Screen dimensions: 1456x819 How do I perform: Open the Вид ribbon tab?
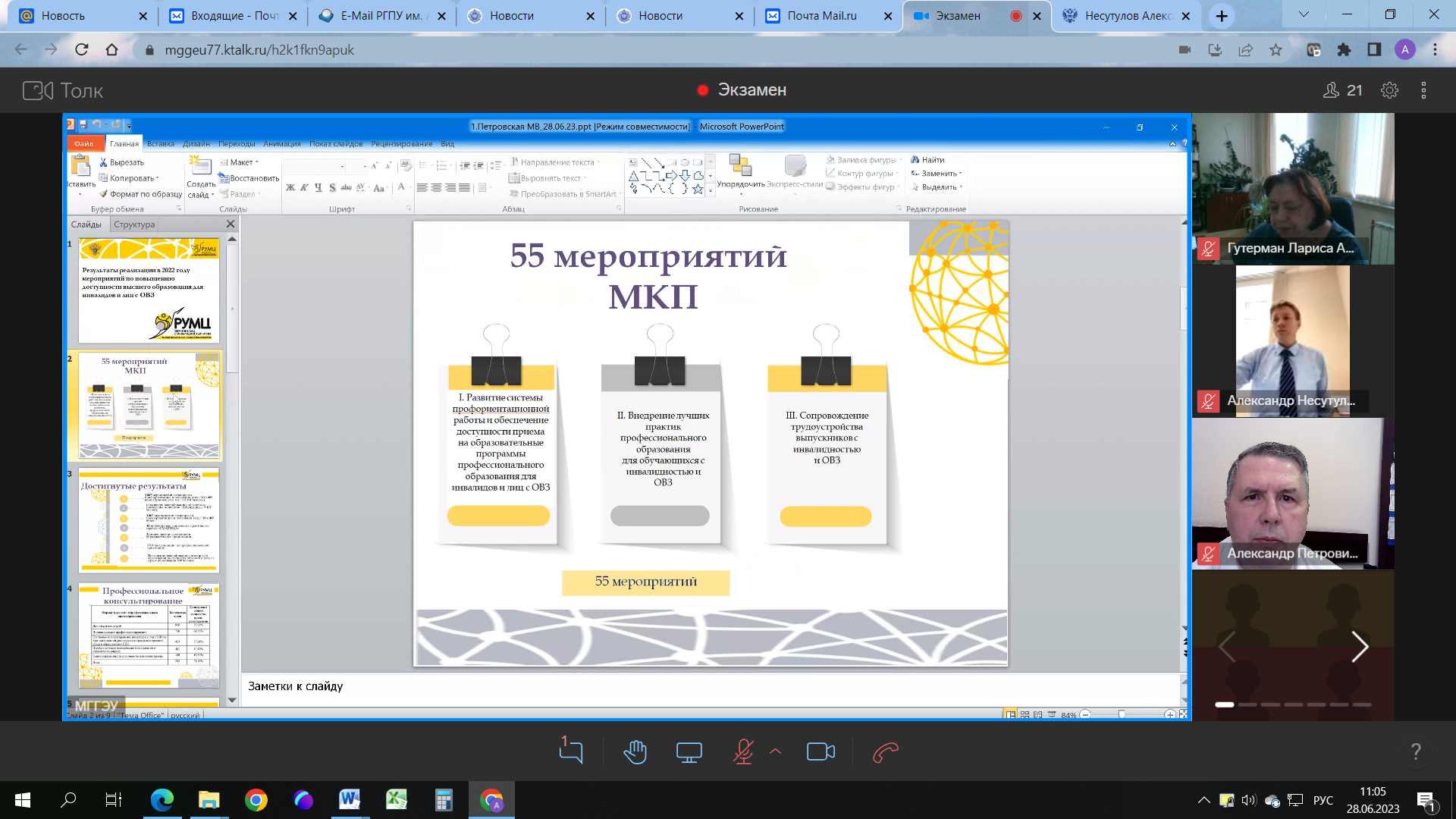coord(447,143)
